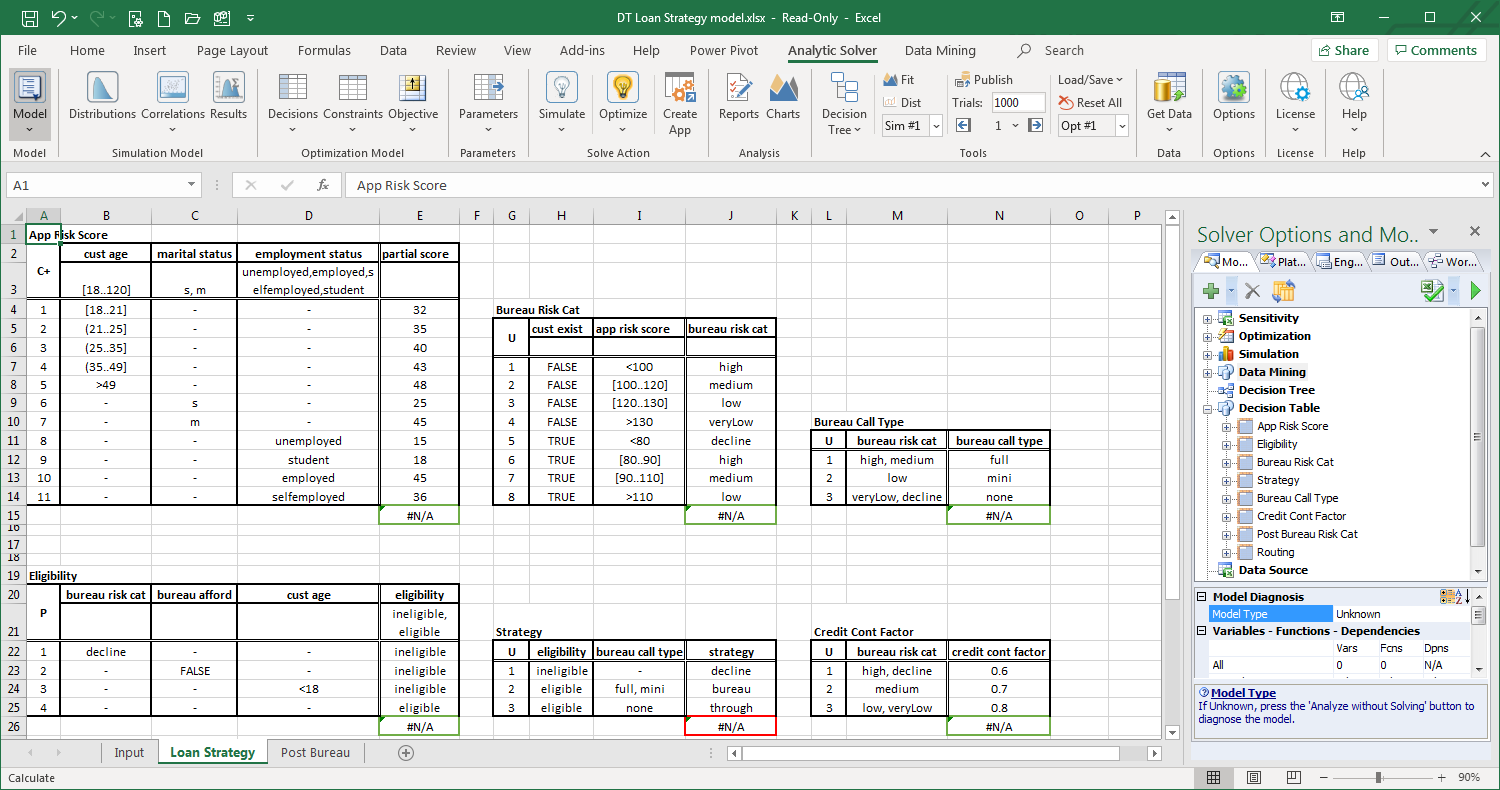The width and height of the screenshot is (1500, 790).
Task: Open the Get Data tool
Action: pyautogui.click(x=1169, y=97)
